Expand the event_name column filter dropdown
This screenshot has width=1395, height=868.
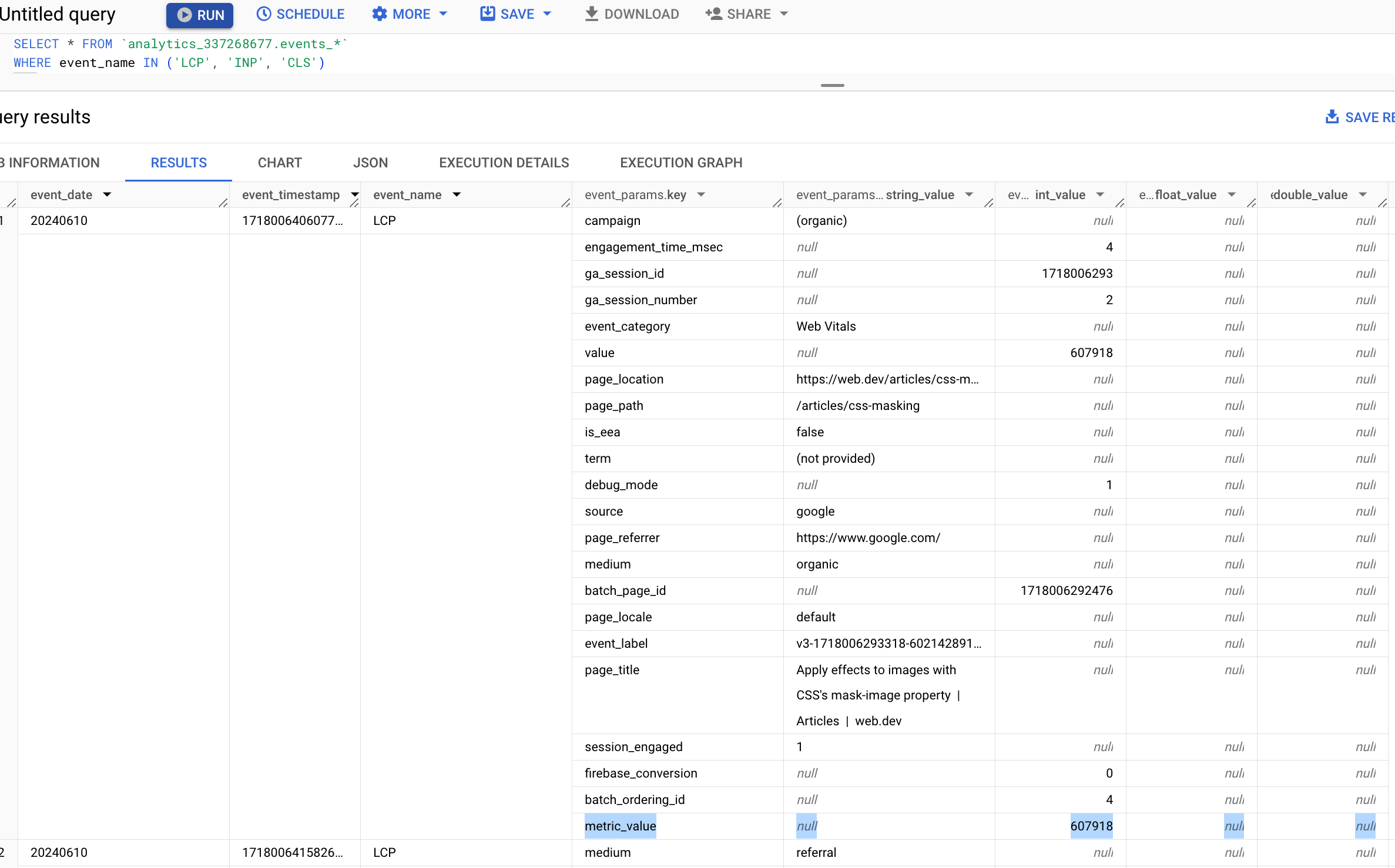[455, 194]
